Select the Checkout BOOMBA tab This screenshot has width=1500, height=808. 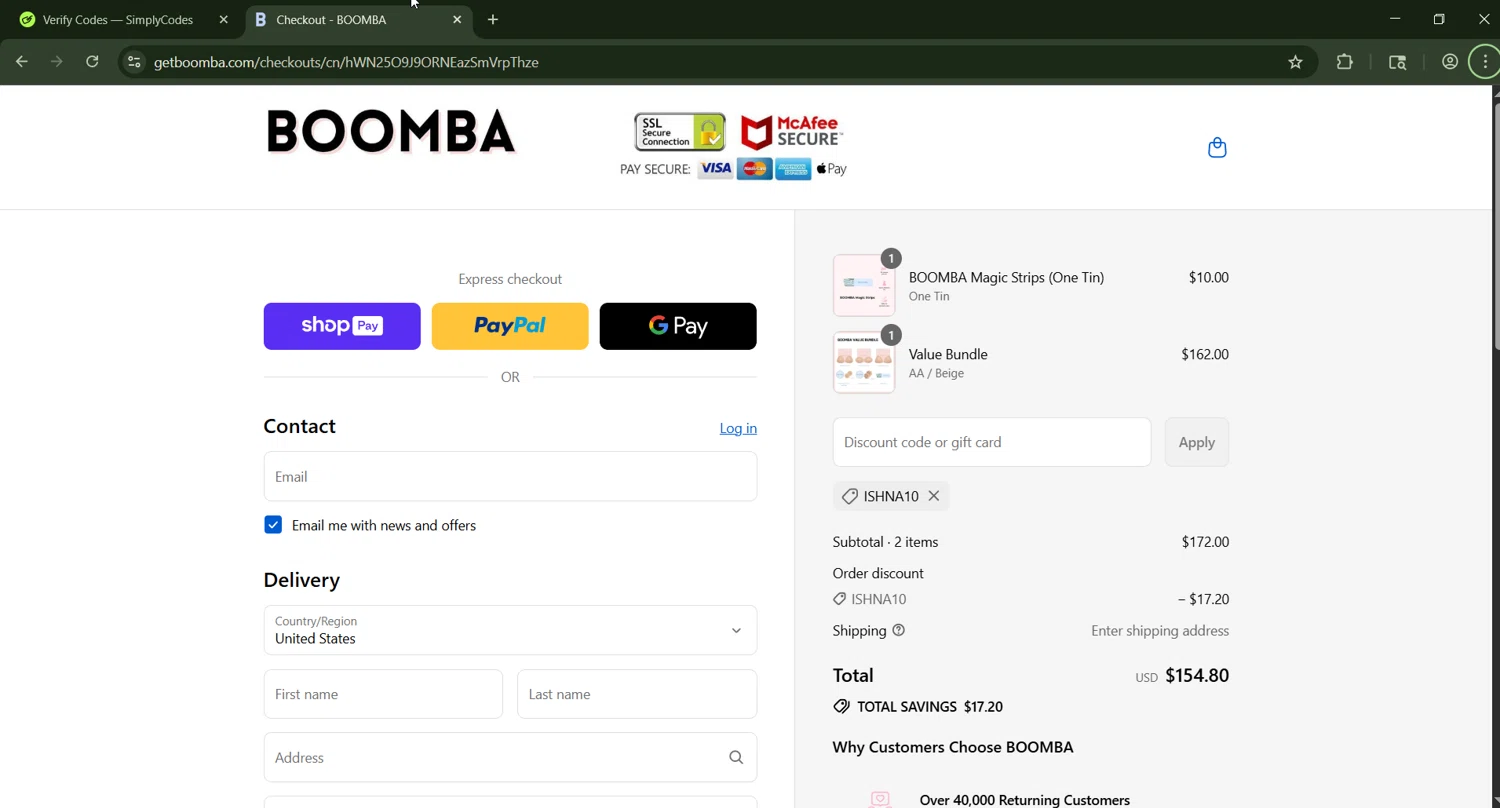point(359,20)
